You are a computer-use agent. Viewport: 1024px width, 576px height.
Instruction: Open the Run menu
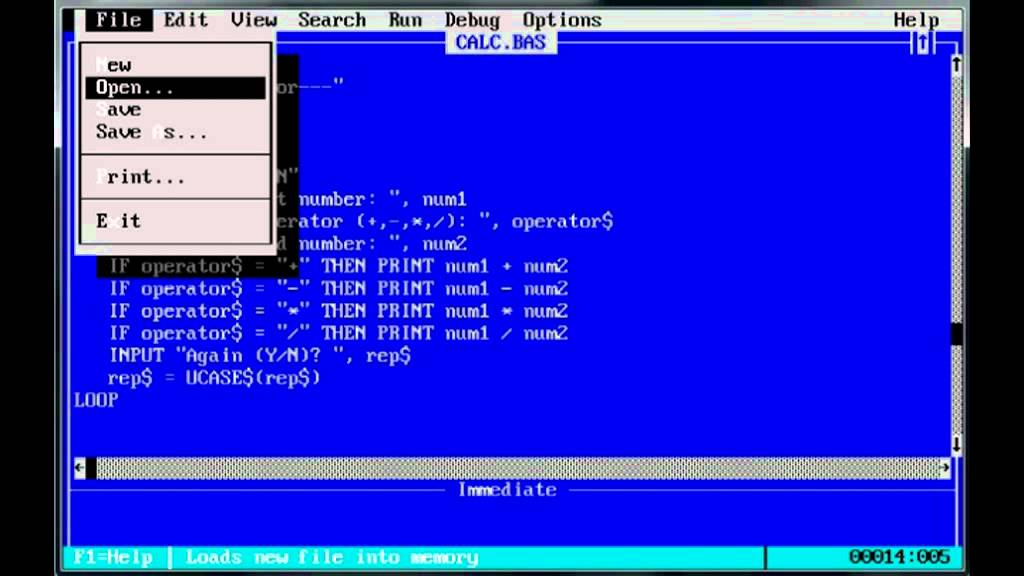point(404,19)
